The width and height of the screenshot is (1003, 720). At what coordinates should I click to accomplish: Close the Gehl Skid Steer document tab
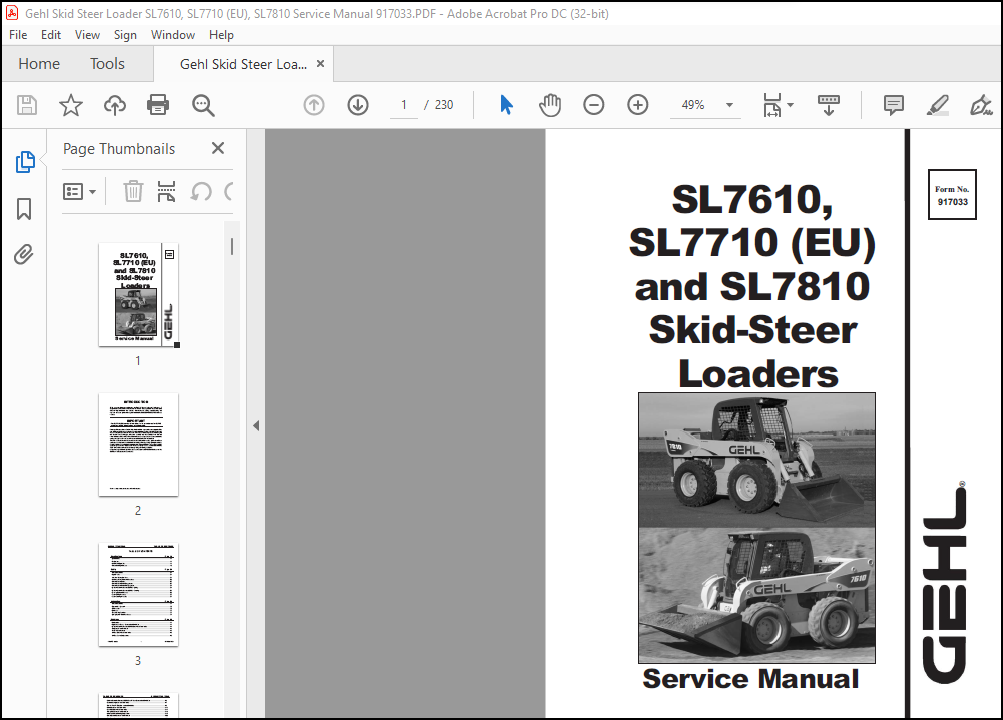[320, 63]
